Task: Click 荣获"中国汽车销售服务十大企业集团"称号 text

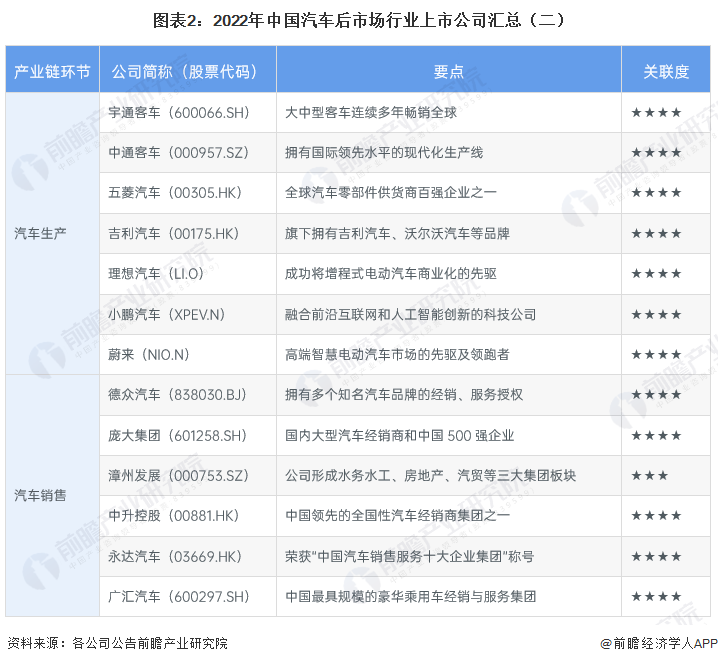Action: pyautogui.click(x=409, y=556)
